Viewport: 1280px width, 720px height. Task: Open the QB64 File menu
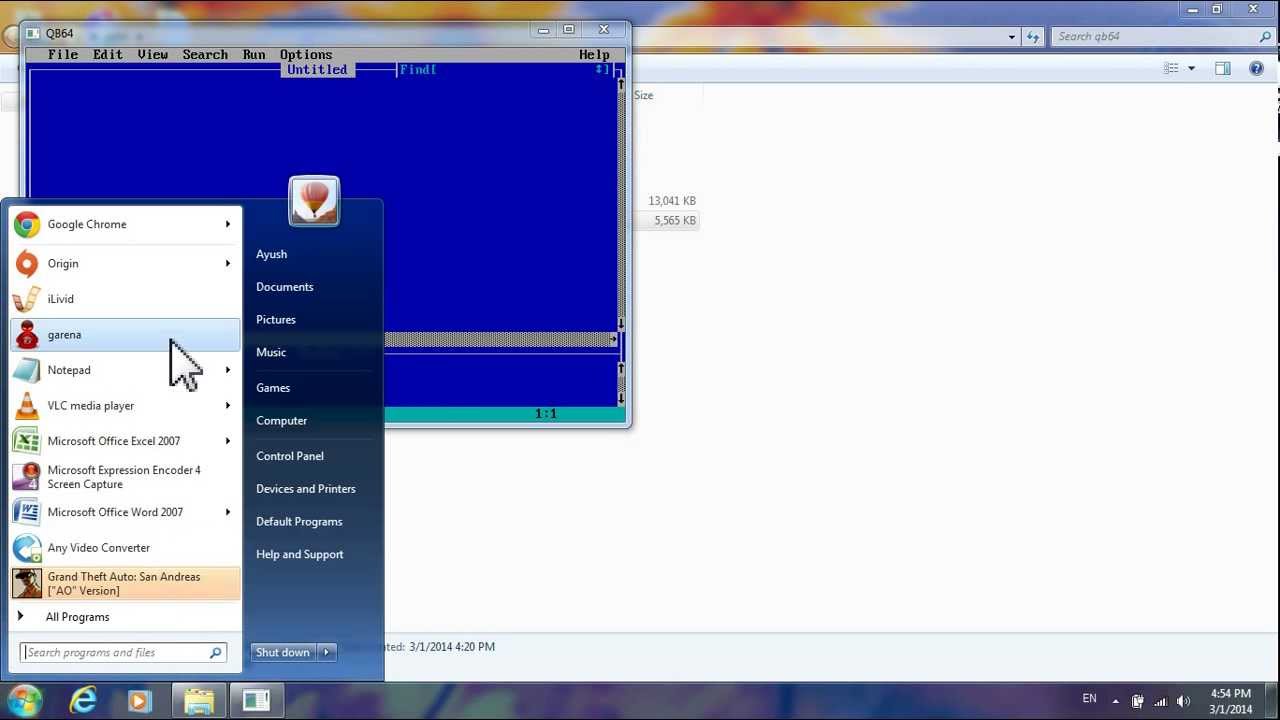(x=62, y=55)
